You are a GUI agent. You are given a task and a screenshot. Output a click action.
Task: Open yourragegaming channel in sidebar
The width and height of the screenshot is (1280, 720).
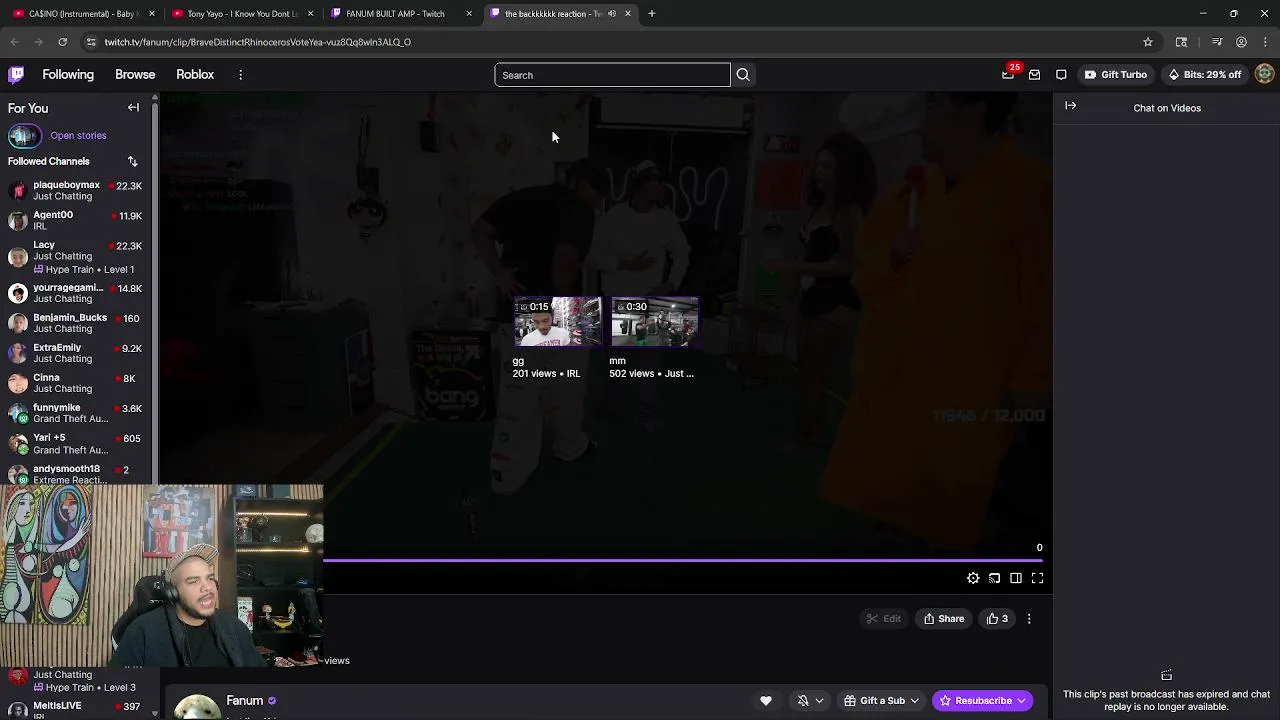75,293
